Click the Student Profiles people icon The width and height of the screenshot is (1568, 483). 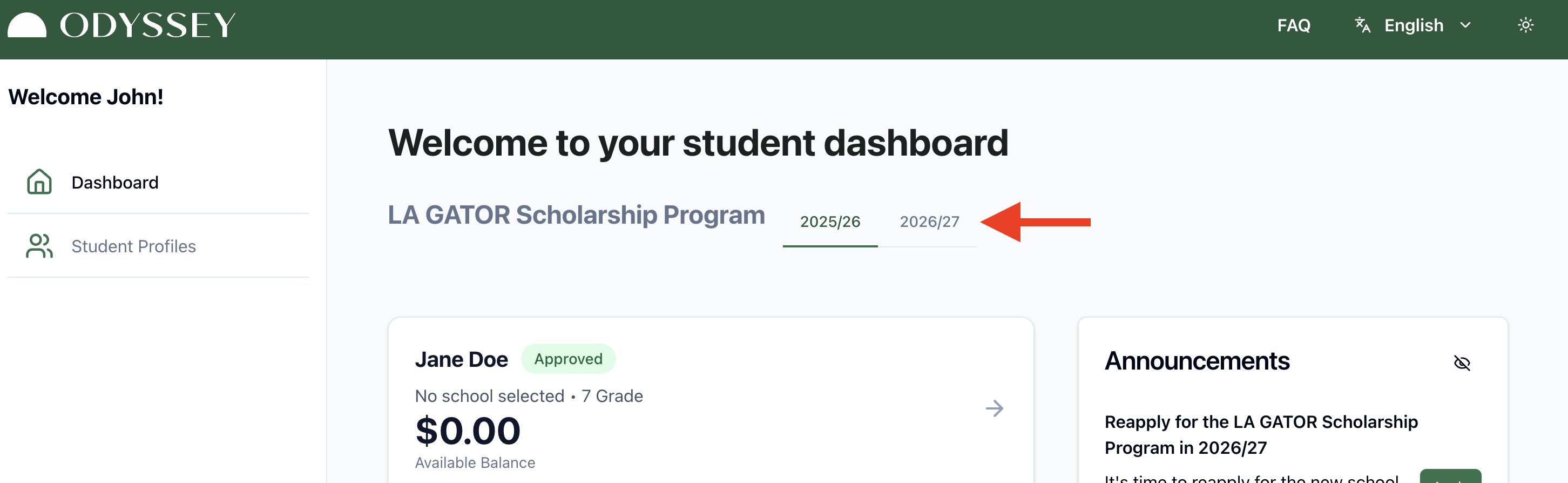[x=39, y=246]
